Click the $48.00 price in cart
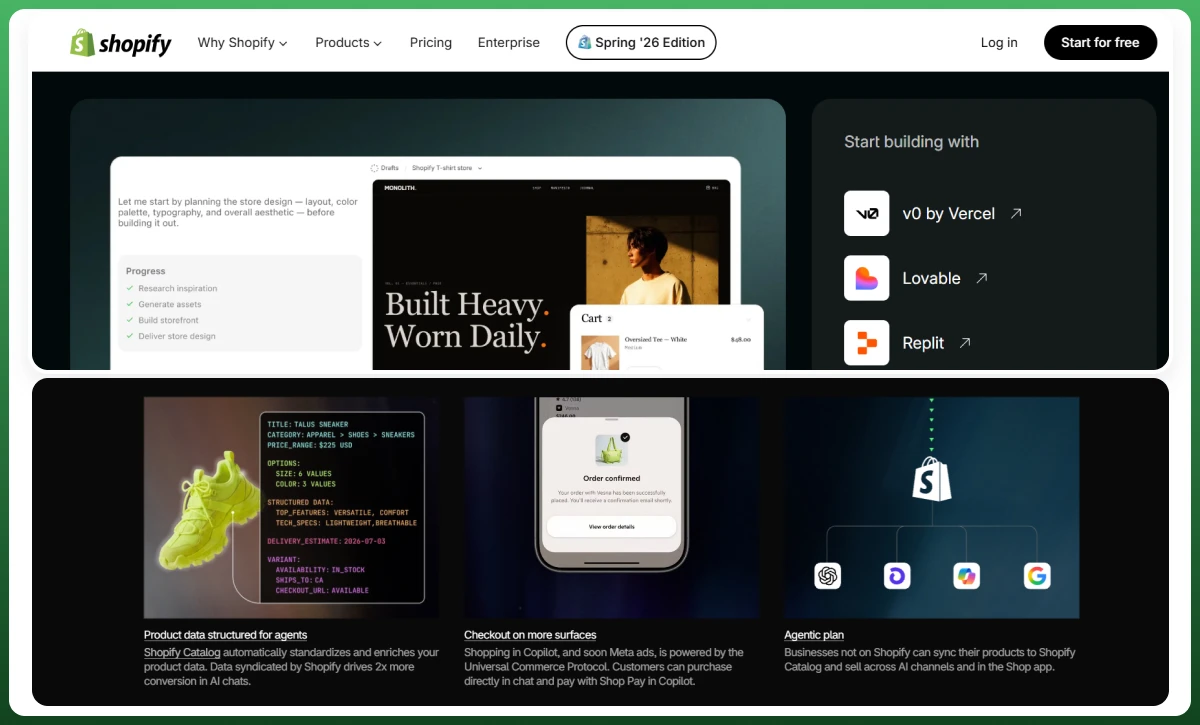The image size is (1200, 725). click(x=741, y=340)
